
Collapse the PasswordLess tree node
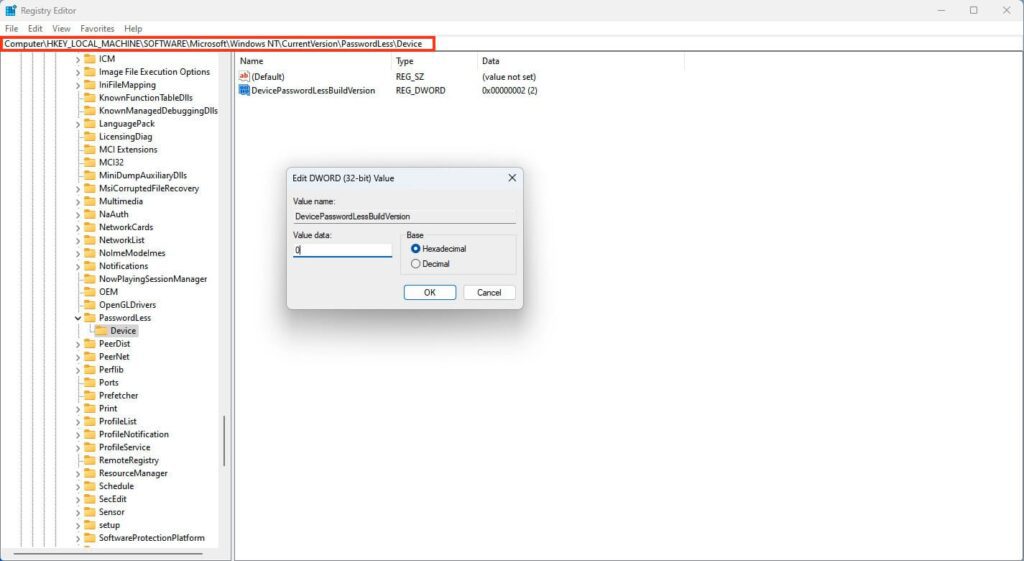(x=78, y=318)
